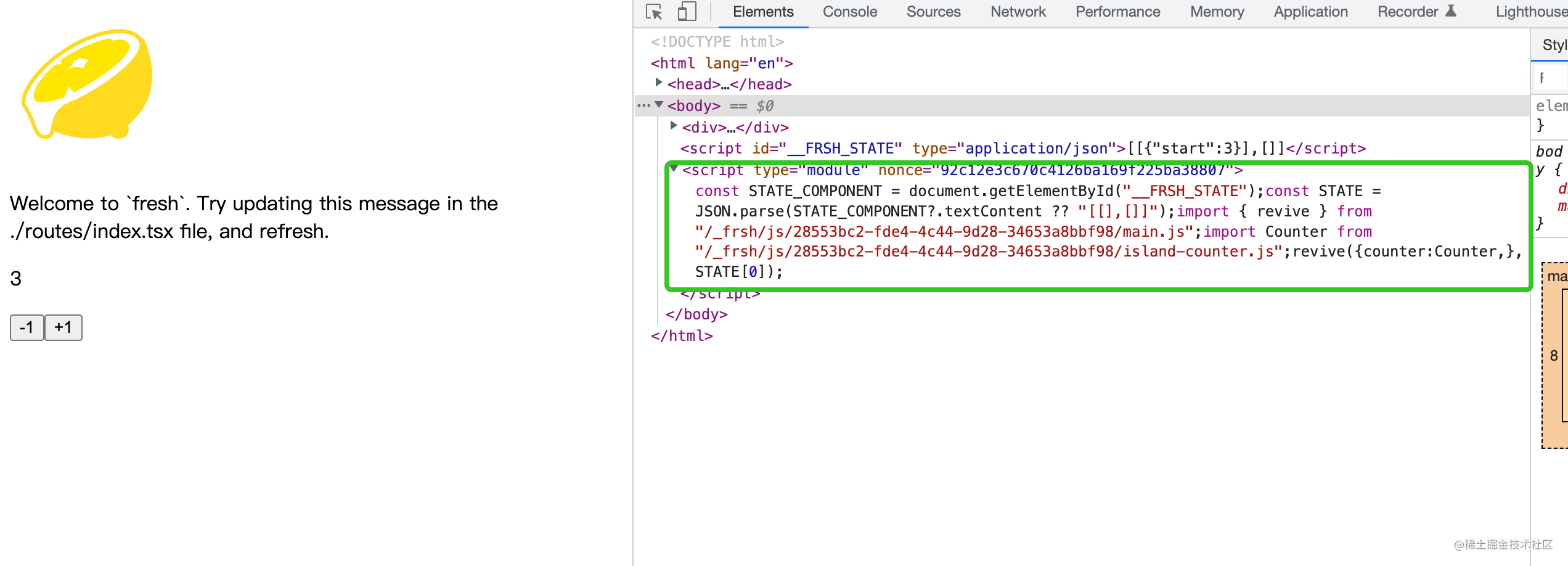
Task: Activate the inspect element picker icon
Action: point(654,12)
